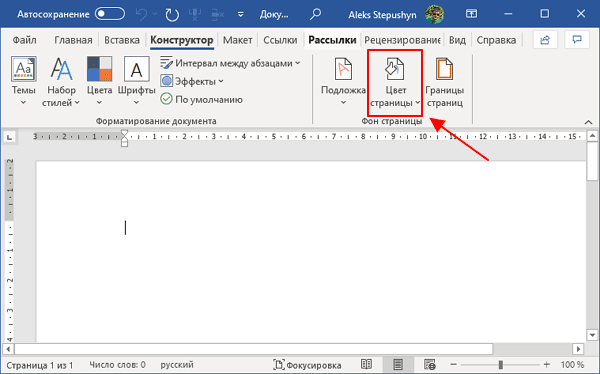
Task: Open the Ссылки tab
Action: [280, 40]
